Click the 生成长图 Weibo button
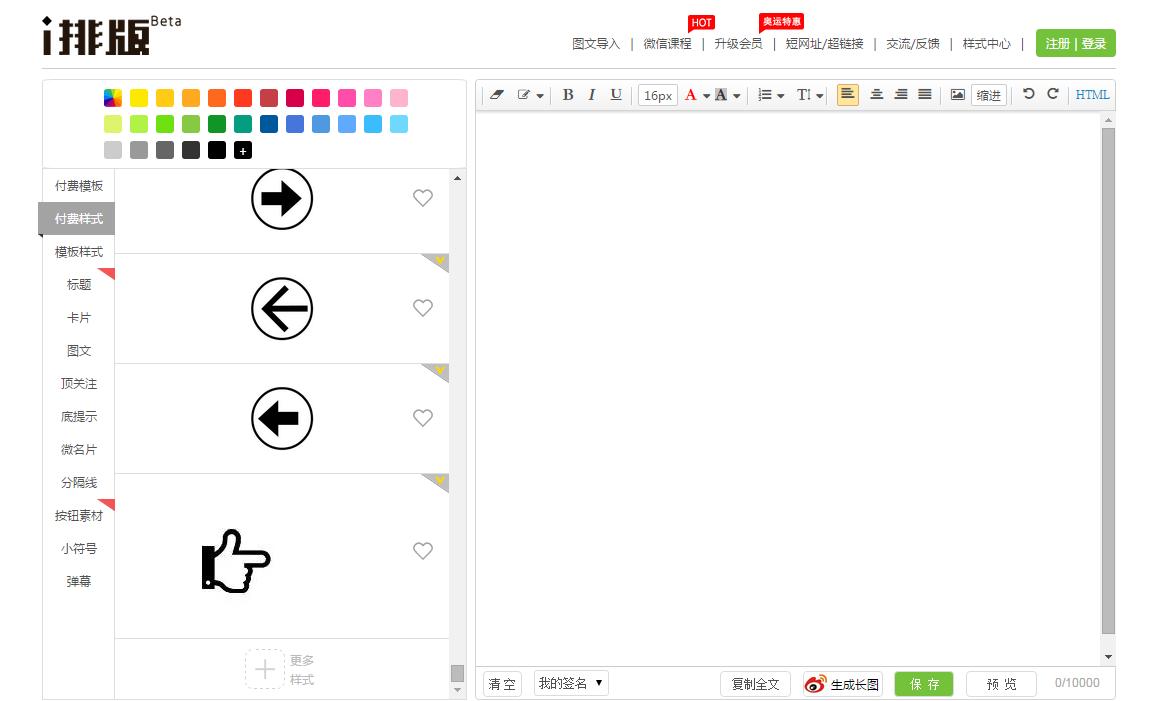1152x701 pixels. (843, 684)
